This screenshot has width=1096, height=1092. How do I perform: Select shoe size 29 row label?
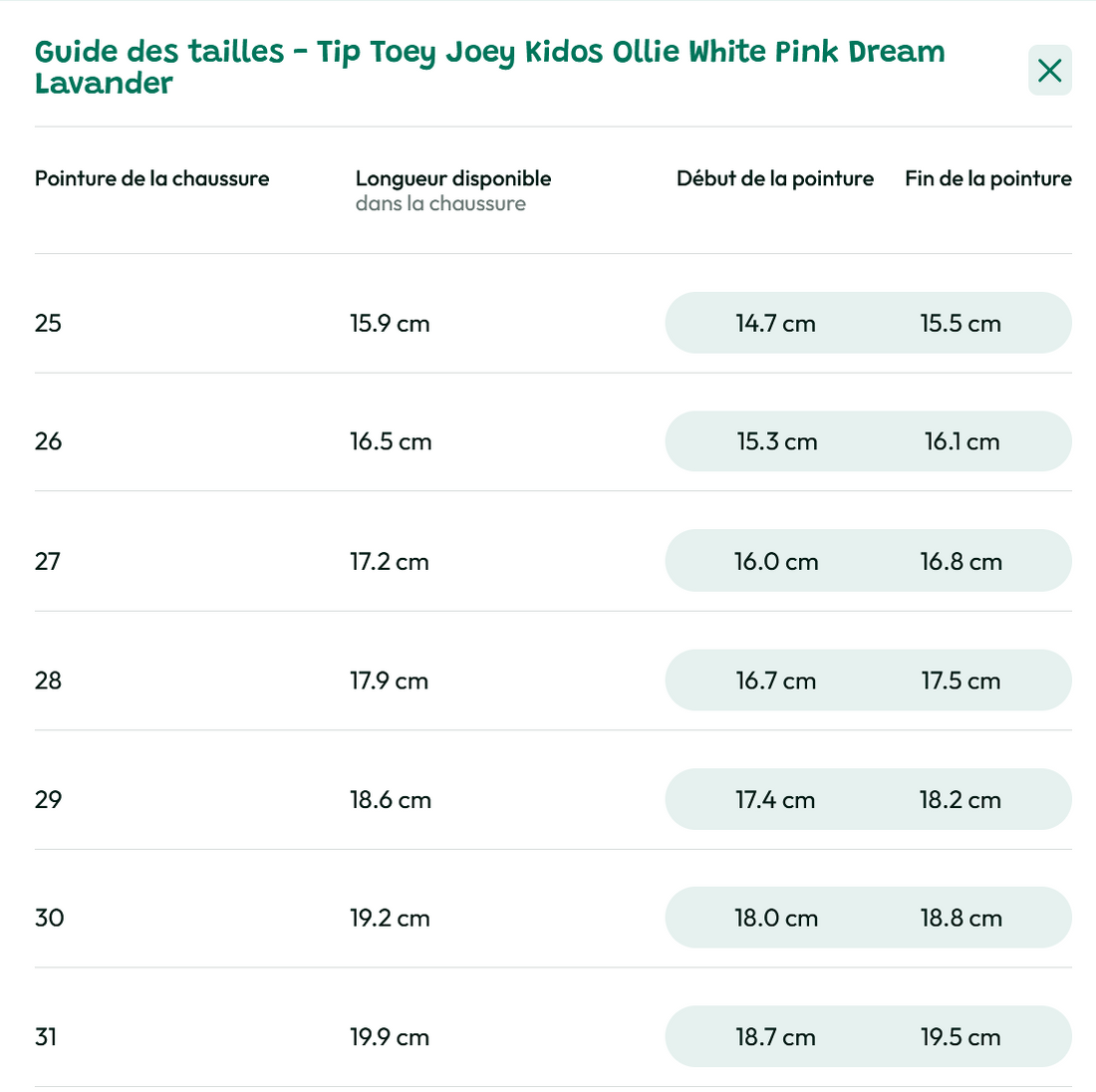[x=48, y=799]
